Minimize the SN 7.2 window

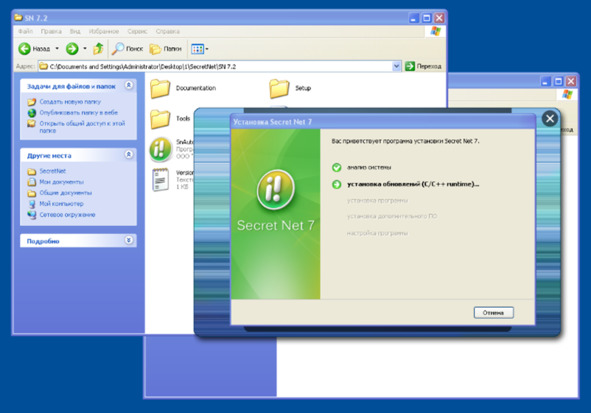coord(414,18)
